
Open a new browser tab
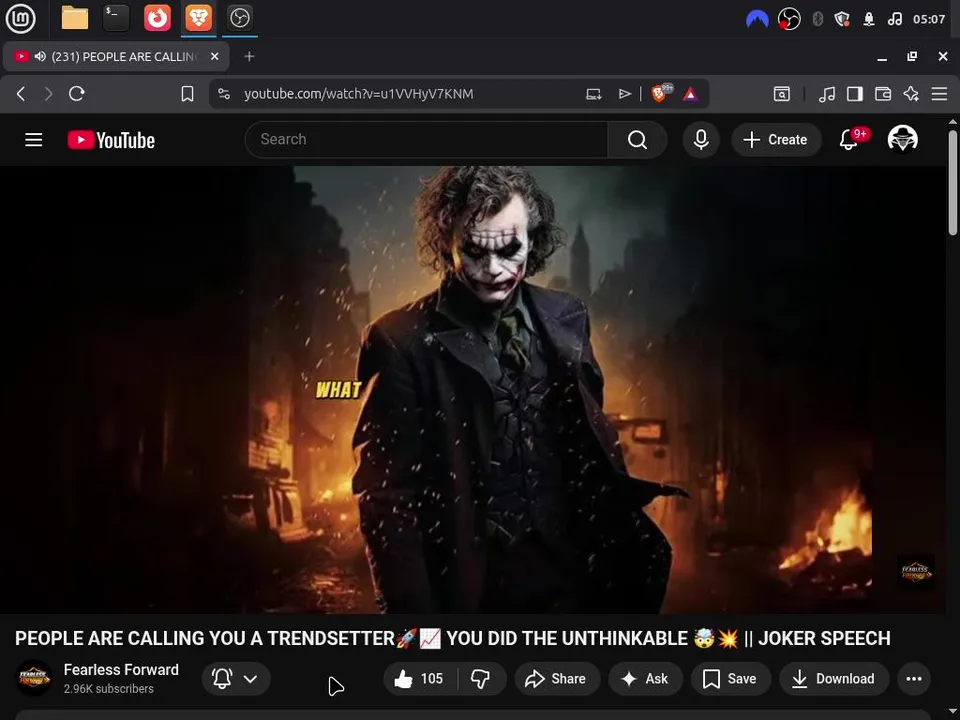click(249, 56)
